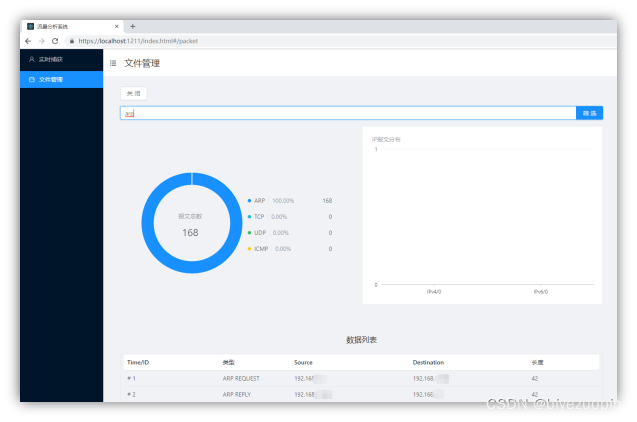The height and width of the screenshot is (422, 637).
Task: Click the ARP REPLY type cell
Action: point(237,394)
